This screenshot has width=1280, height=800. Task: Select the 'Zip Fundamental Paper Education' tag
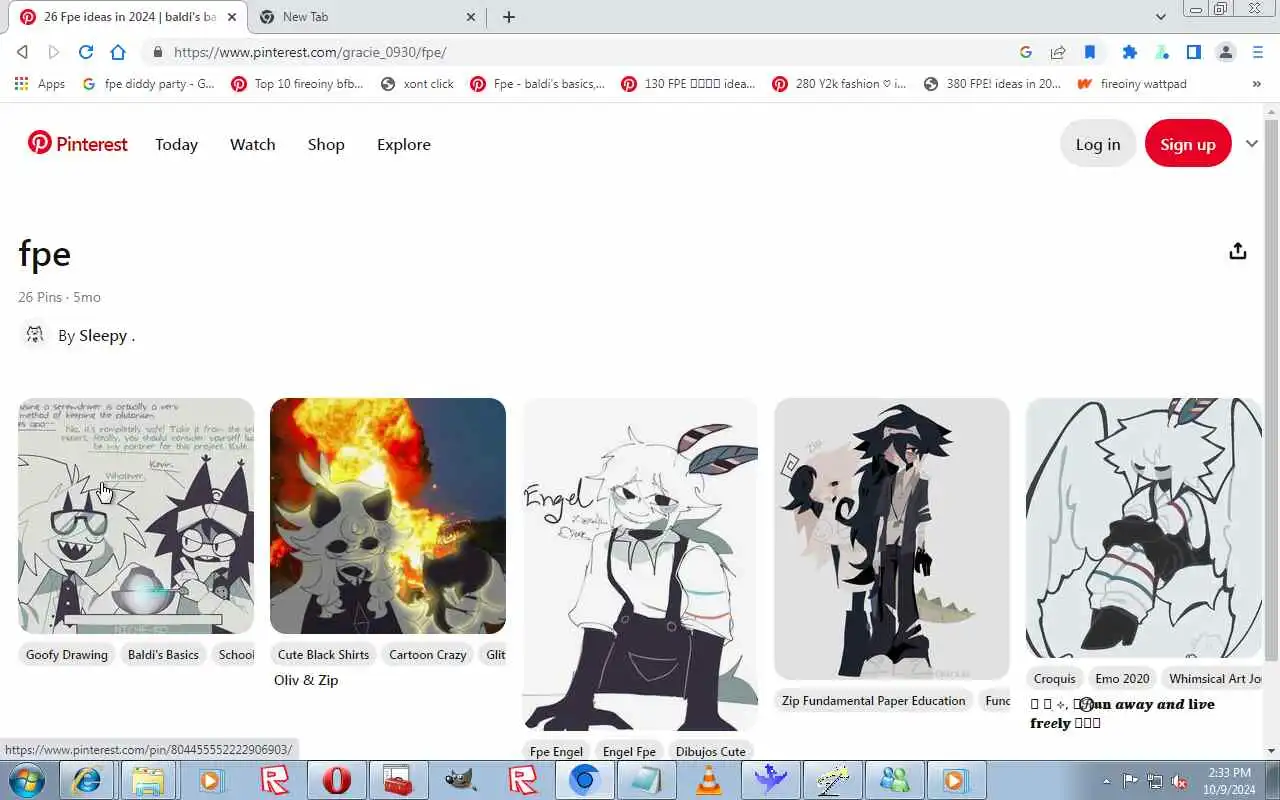[874, 701]
